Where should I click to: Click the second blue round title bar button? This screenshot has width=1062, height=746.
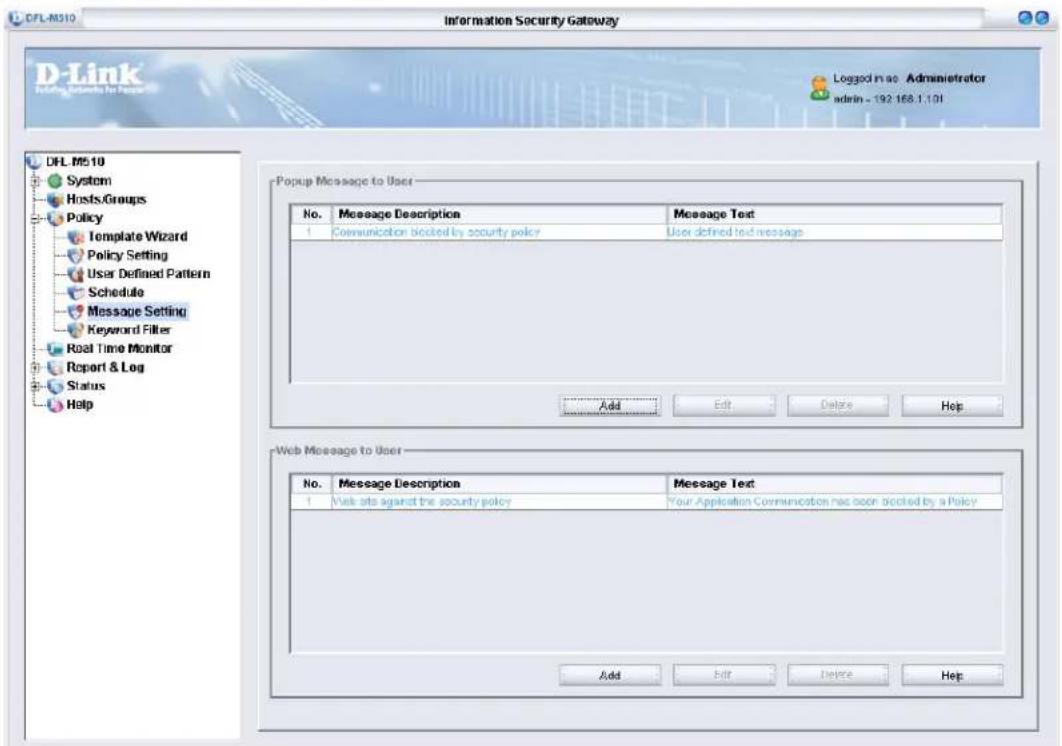pyautogui.click(x=1042, y=18)
